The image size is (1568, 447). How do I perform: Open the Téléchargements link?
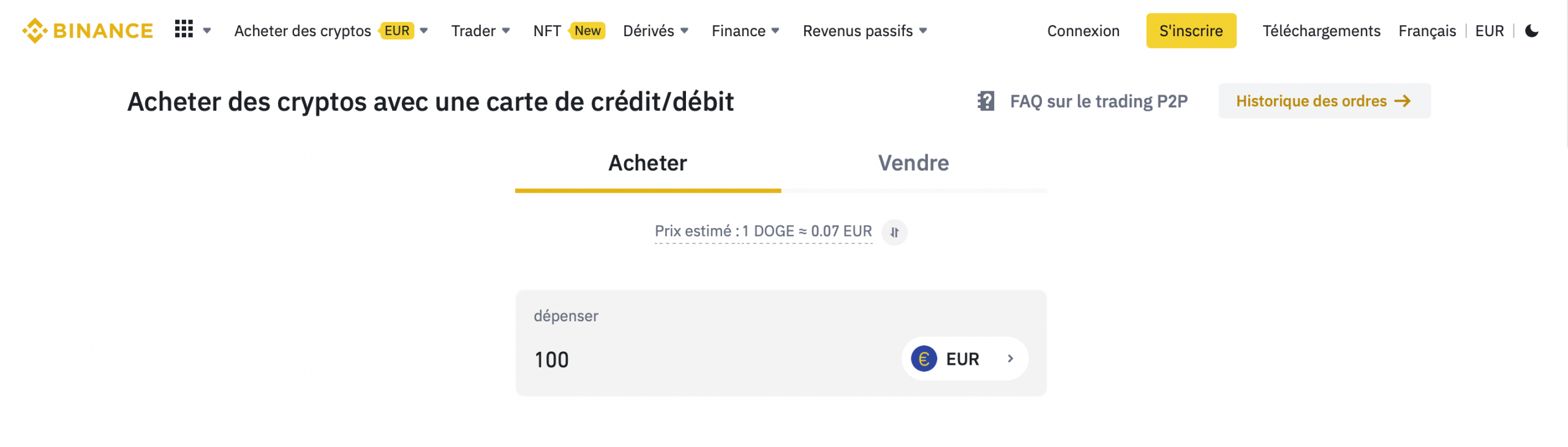pyautogui.click(x=1321, y=31)
